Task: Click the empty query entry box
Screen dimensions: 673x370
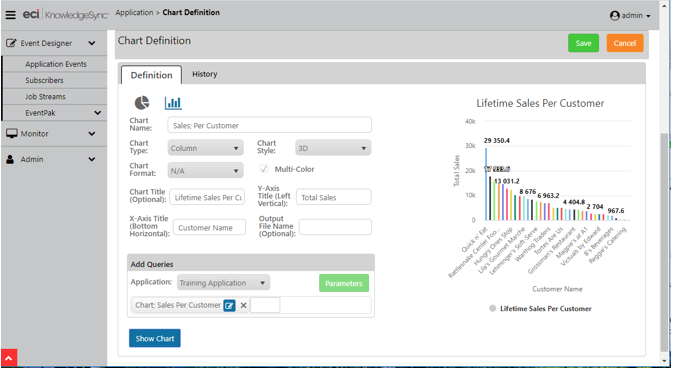Action: pos(265,305)
